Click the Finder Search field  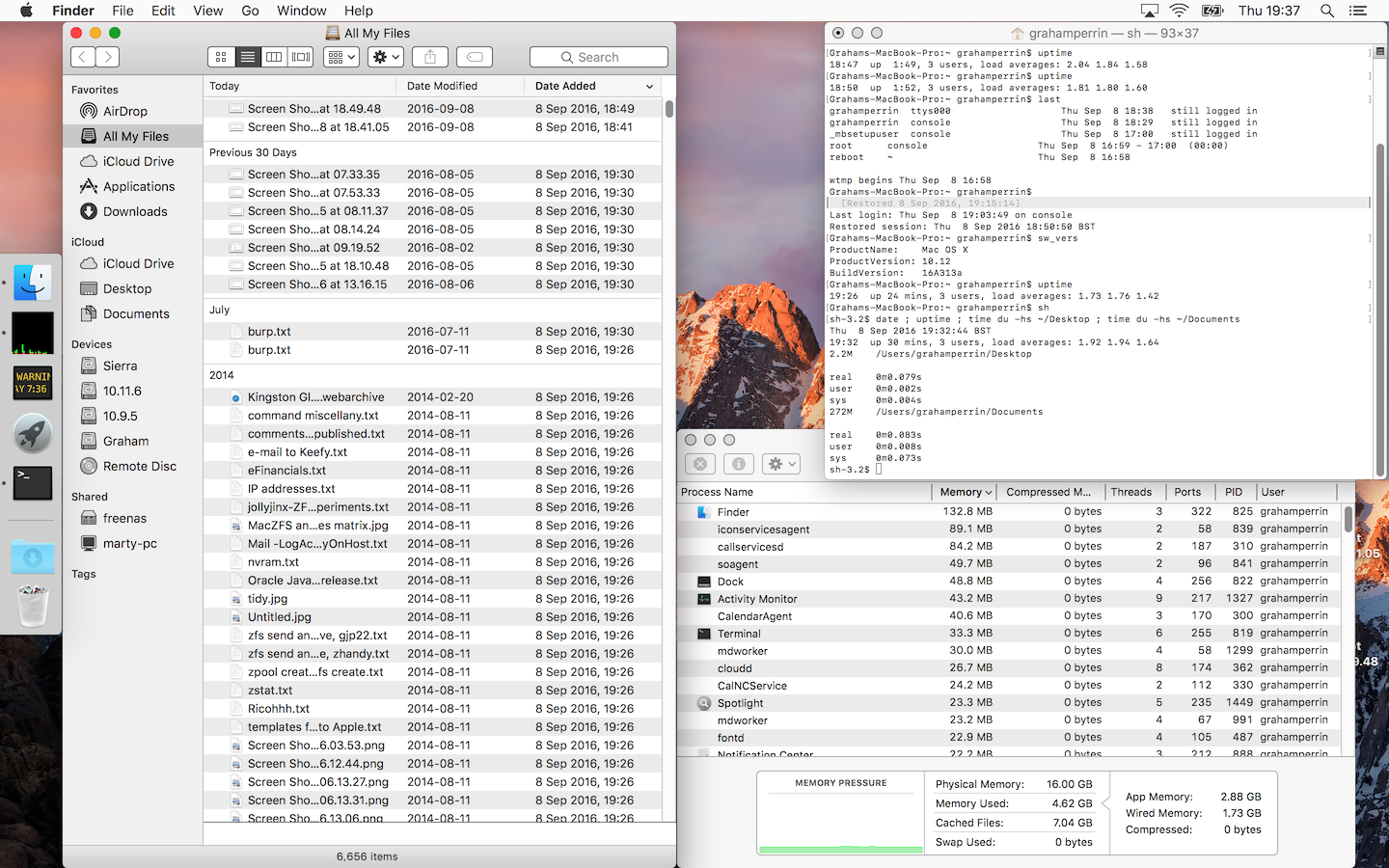click(599, 57)
